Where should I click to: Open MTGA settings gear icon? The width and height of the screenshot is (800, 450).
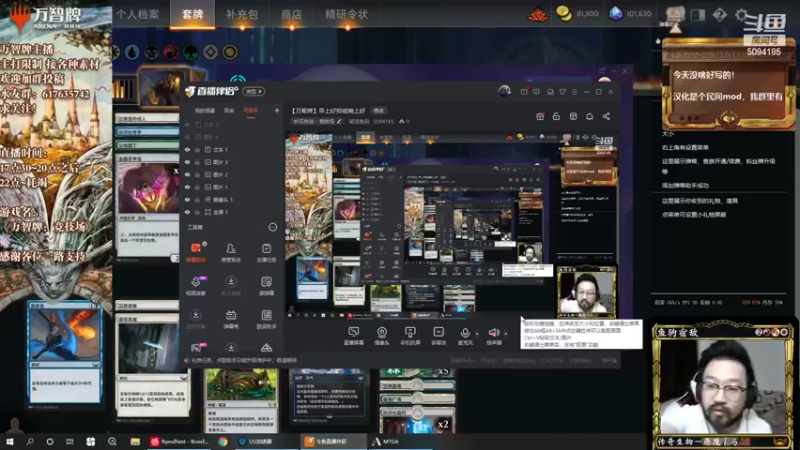point(741,14)
